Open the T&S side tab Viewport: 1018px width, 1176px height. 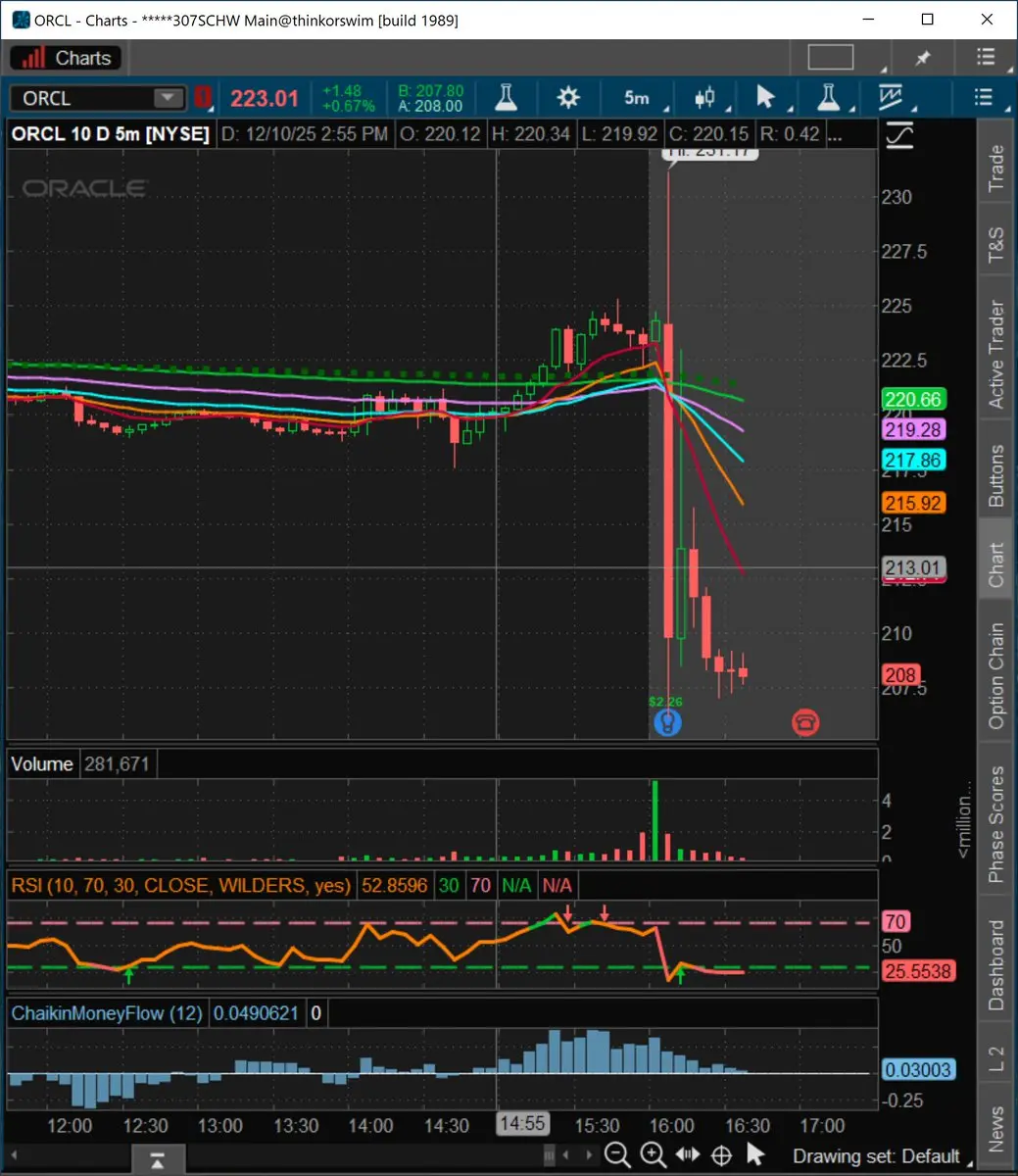click(996, 245)
